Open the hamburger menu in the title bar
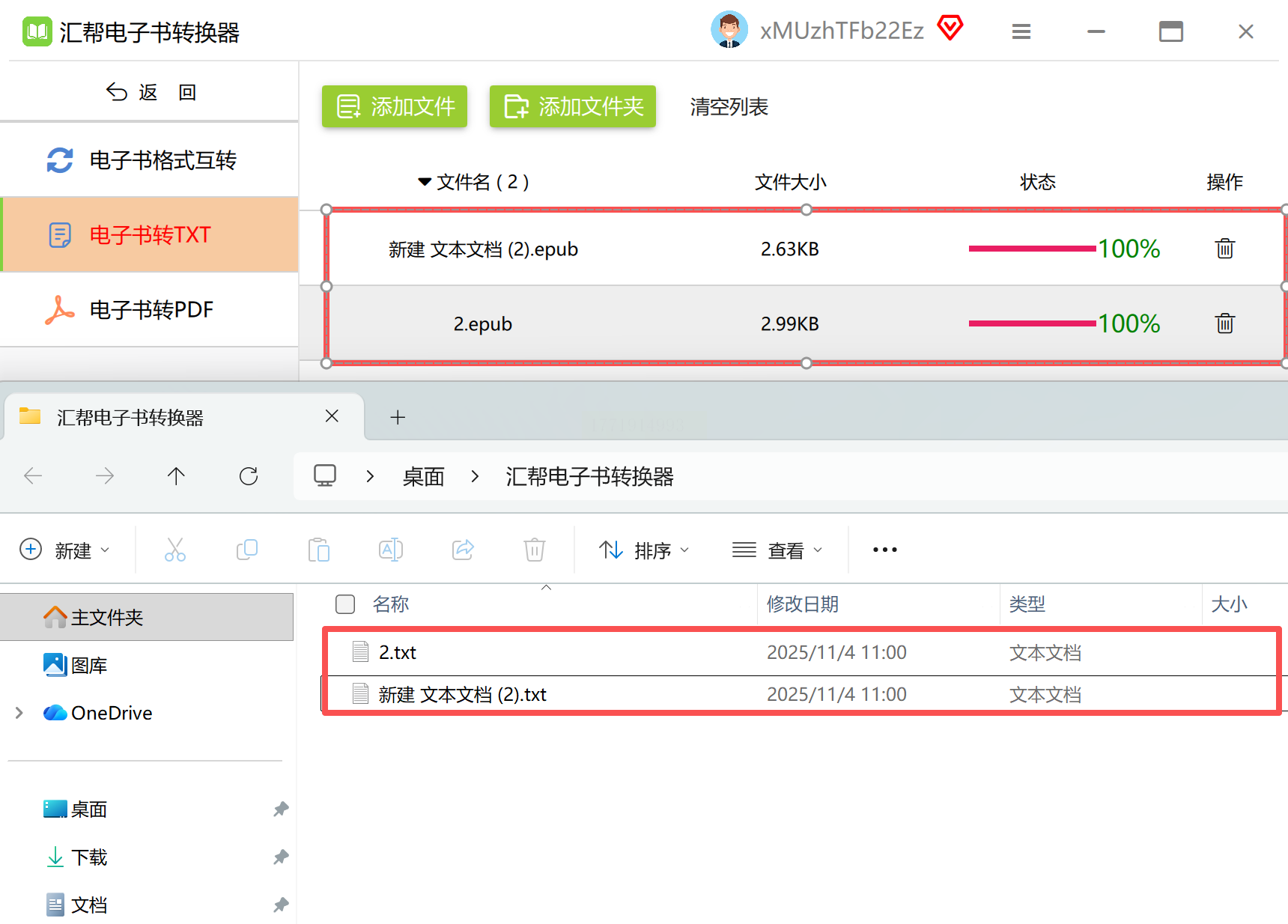This screenshot has width=1288, height=924. tap(1021, 31)
